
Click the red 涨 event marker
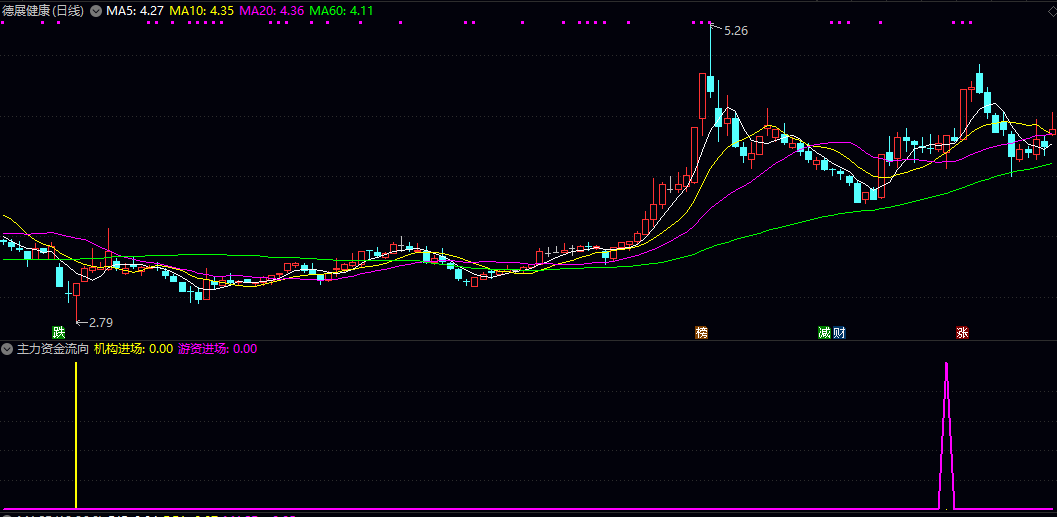tap(962, 332)
